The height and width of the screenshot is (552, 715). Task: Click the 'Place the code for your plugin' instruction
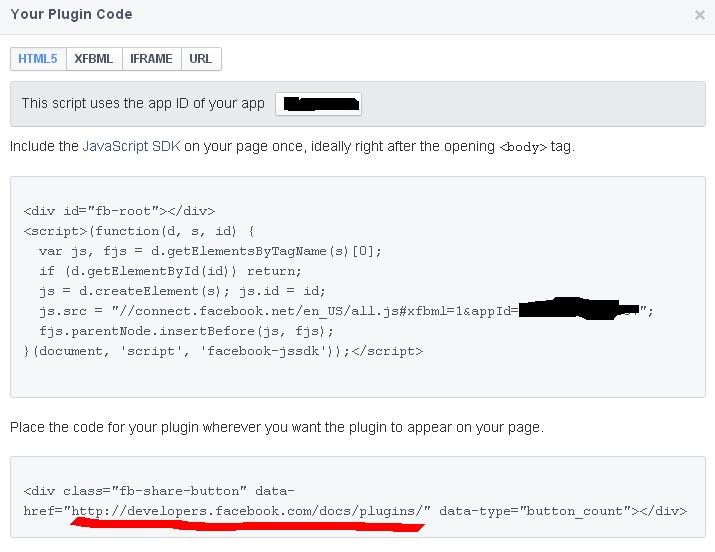pyautogui.click(x=277, y=427)
